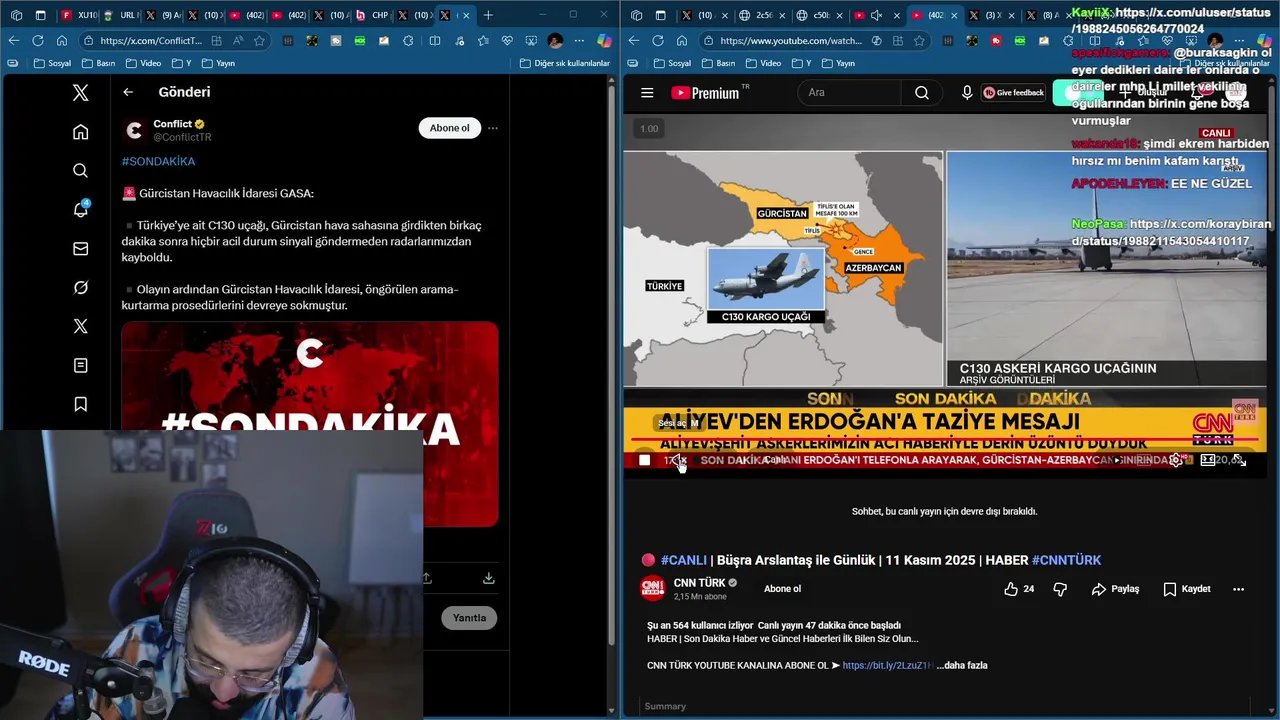Image resolution: width=1280 pixels, height=720 pixels.
Task: Stop the CNN TÜRK live video
Action: (x=645, y=460)
